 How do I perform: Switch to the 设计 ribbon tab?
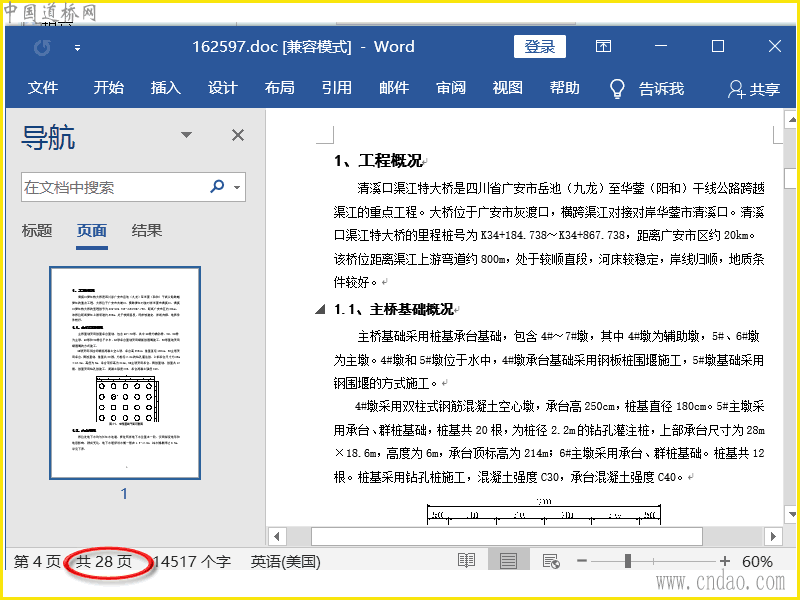(x=222, y=88)
